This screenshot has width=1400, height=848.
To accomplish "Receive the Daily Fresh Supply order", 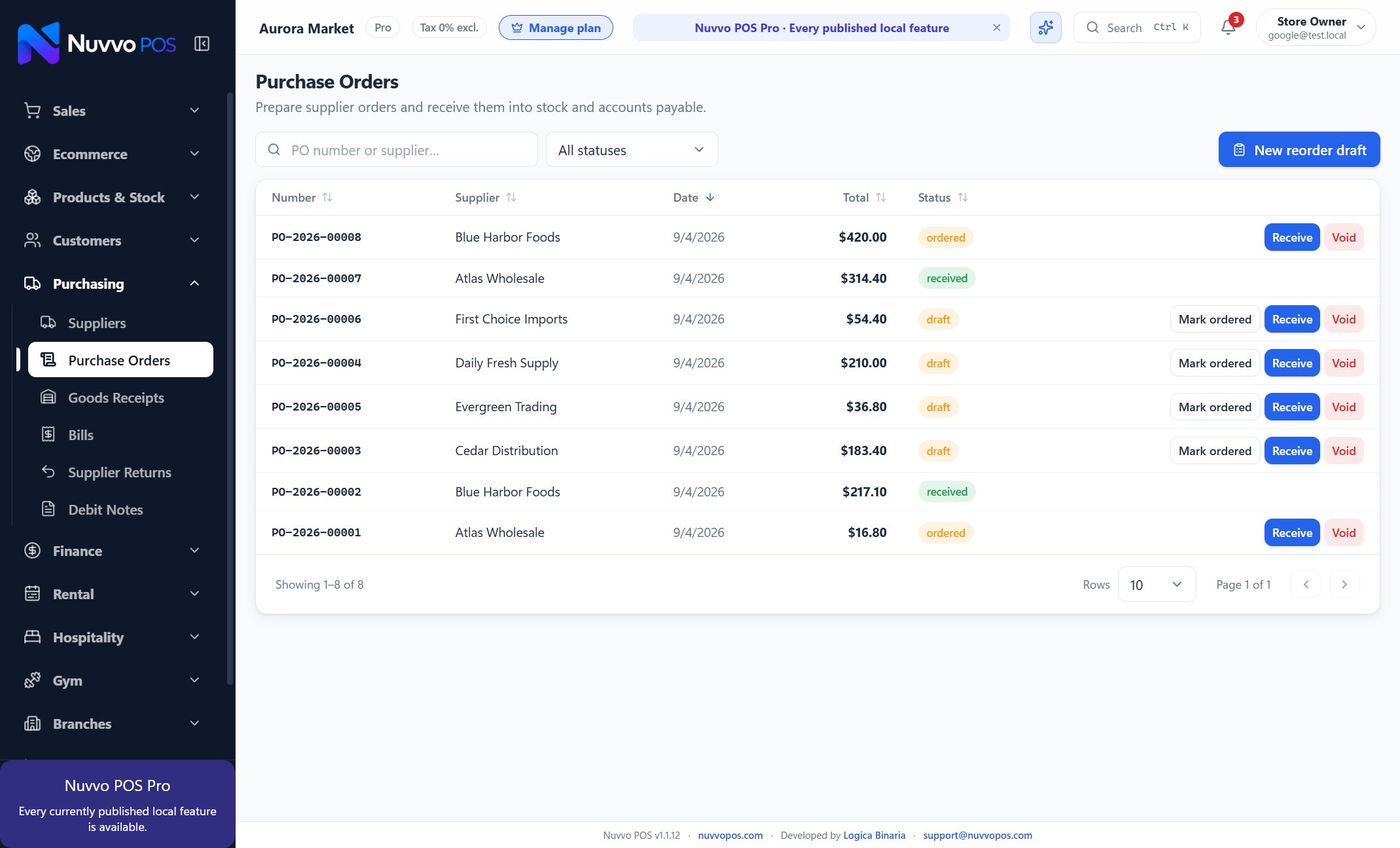I will [x=1291, y=363].
